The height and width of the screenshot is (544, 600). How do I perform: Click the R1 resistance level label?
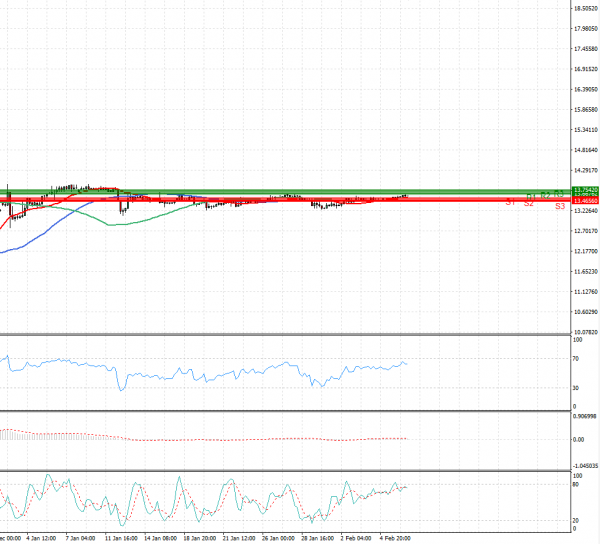click(x=531, y=196)
